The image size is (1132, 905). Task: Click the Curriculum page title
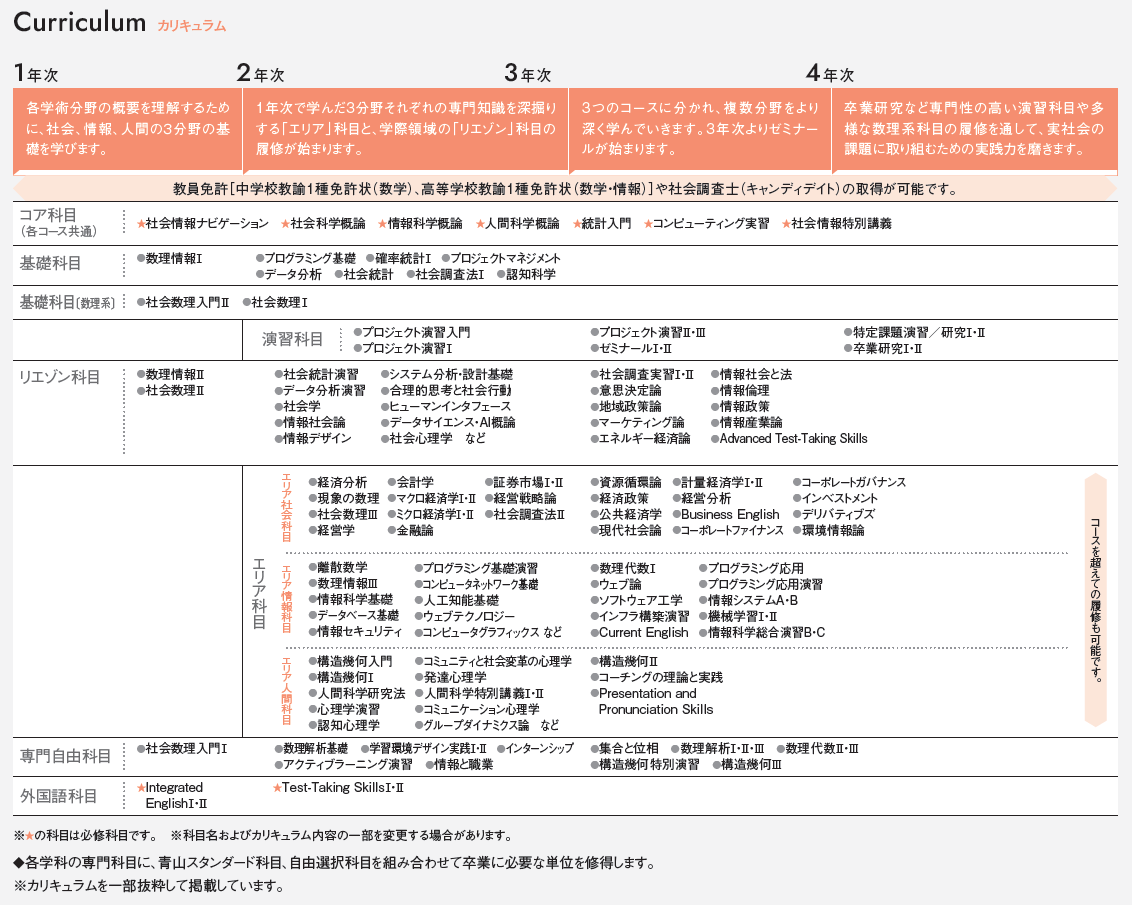pos(80,24)
